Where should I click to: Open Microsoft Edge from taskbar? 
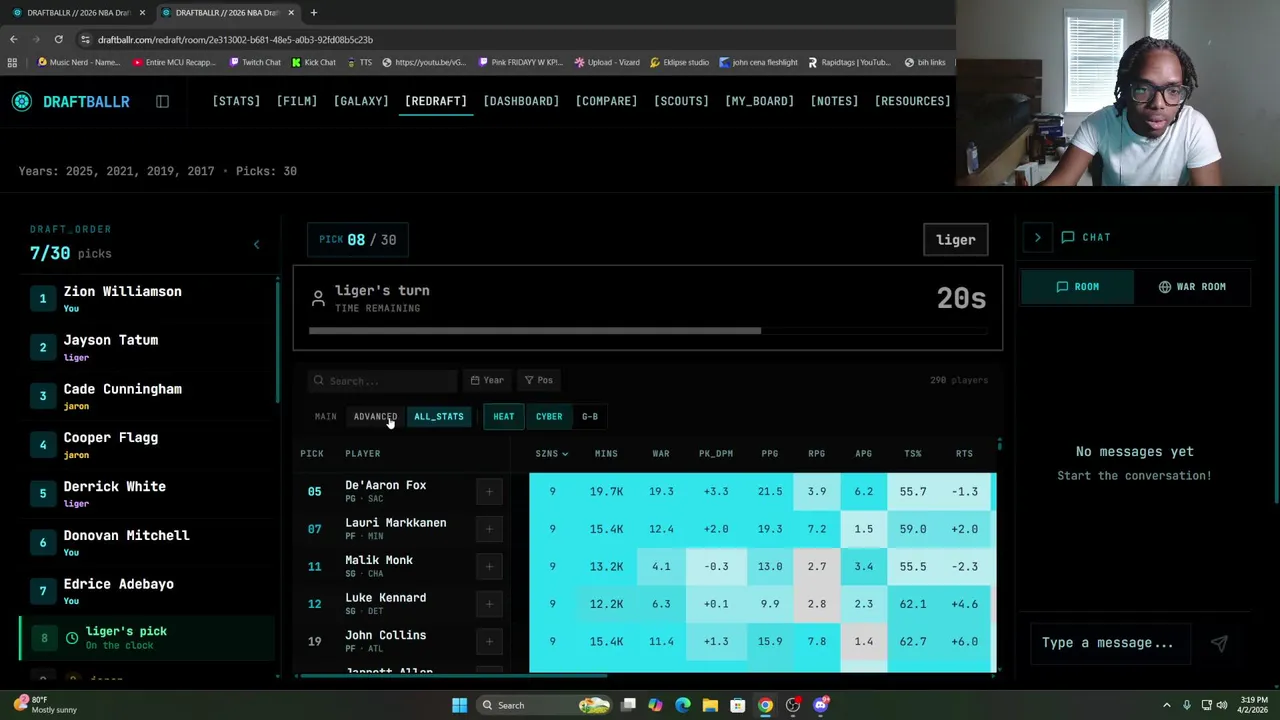click(x=683, y=705)
